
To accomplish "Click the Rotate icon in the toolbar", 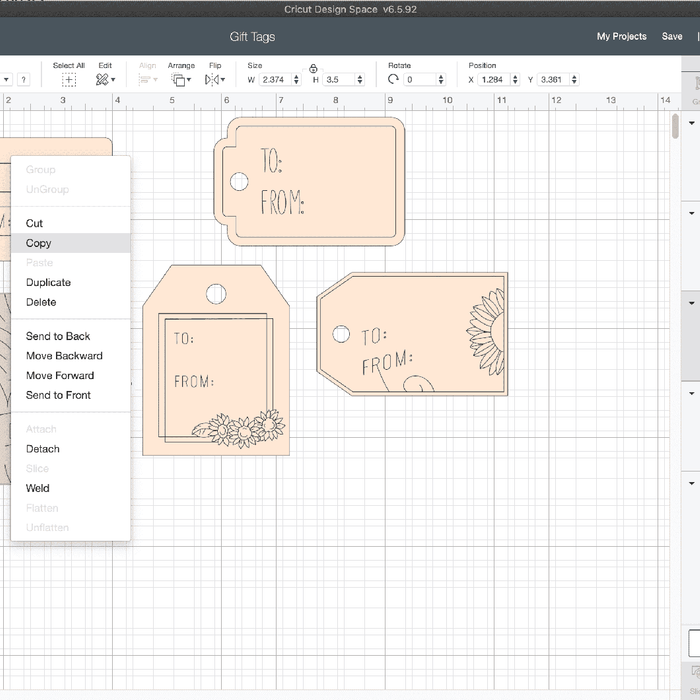I will point(394,80).
